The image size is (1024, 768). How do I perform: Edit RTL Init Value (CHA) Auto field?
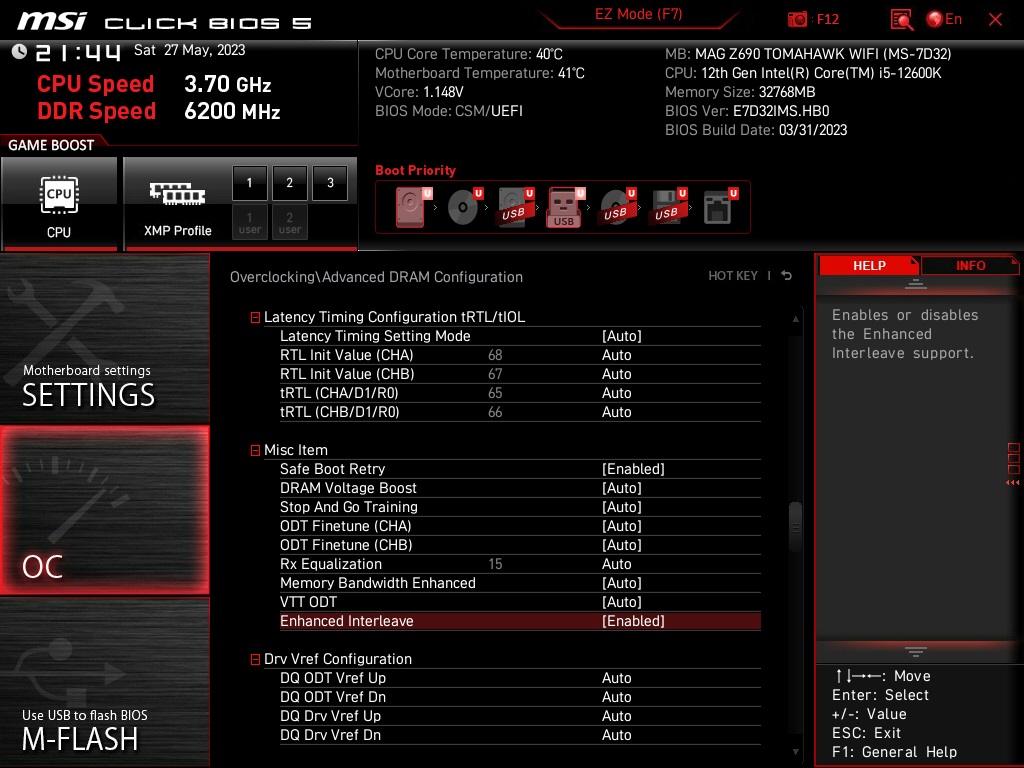tap(616, 355)
